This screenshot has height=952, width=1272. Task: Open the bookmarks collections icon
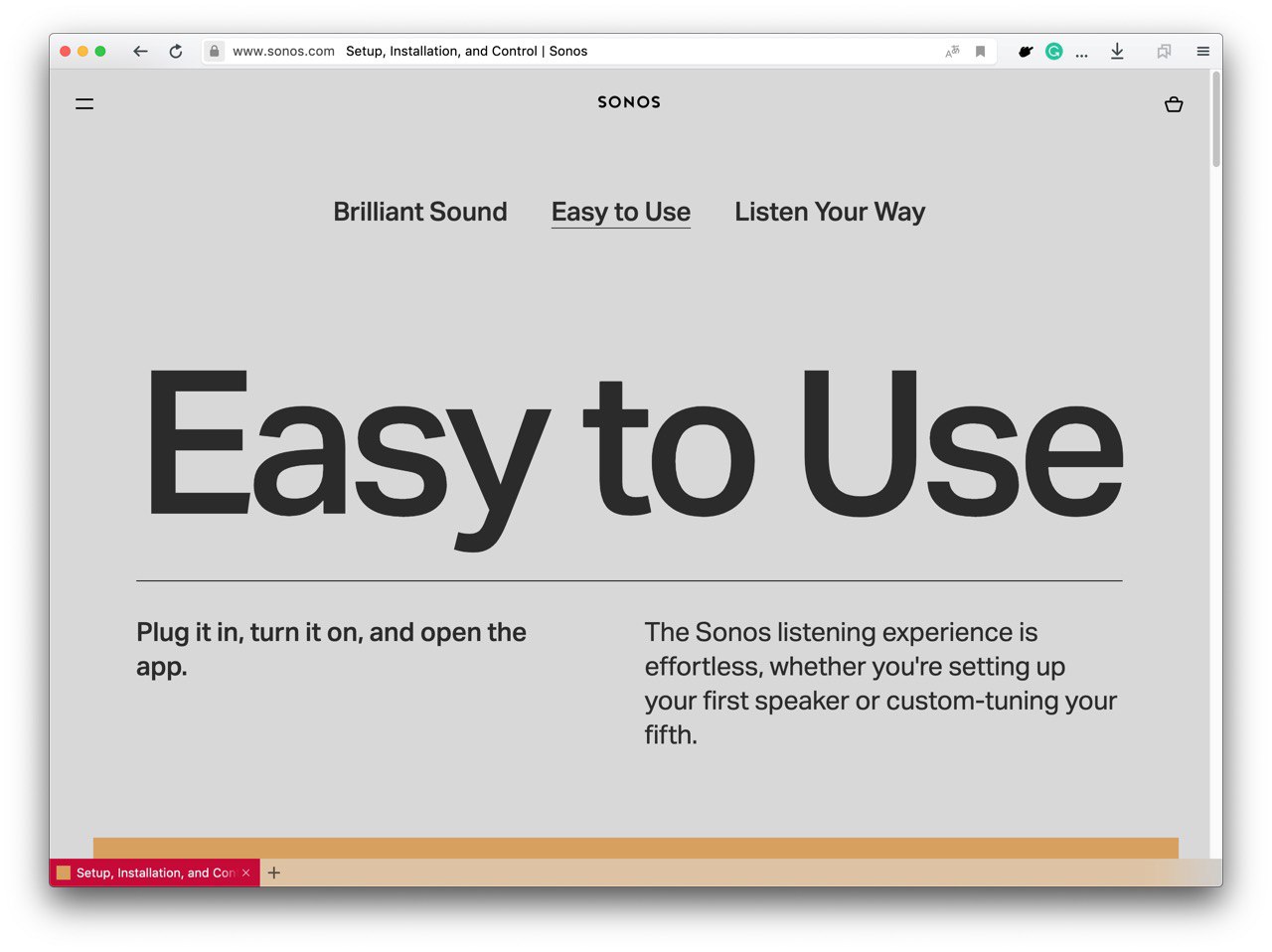click(x=1164, y=52)
